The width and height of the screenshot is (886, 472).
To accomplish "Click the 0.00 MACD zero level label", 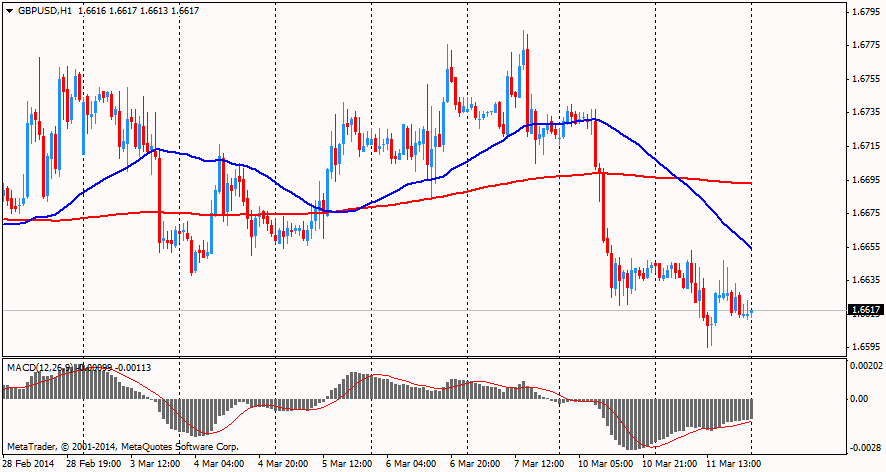I will tap(858, 398).
